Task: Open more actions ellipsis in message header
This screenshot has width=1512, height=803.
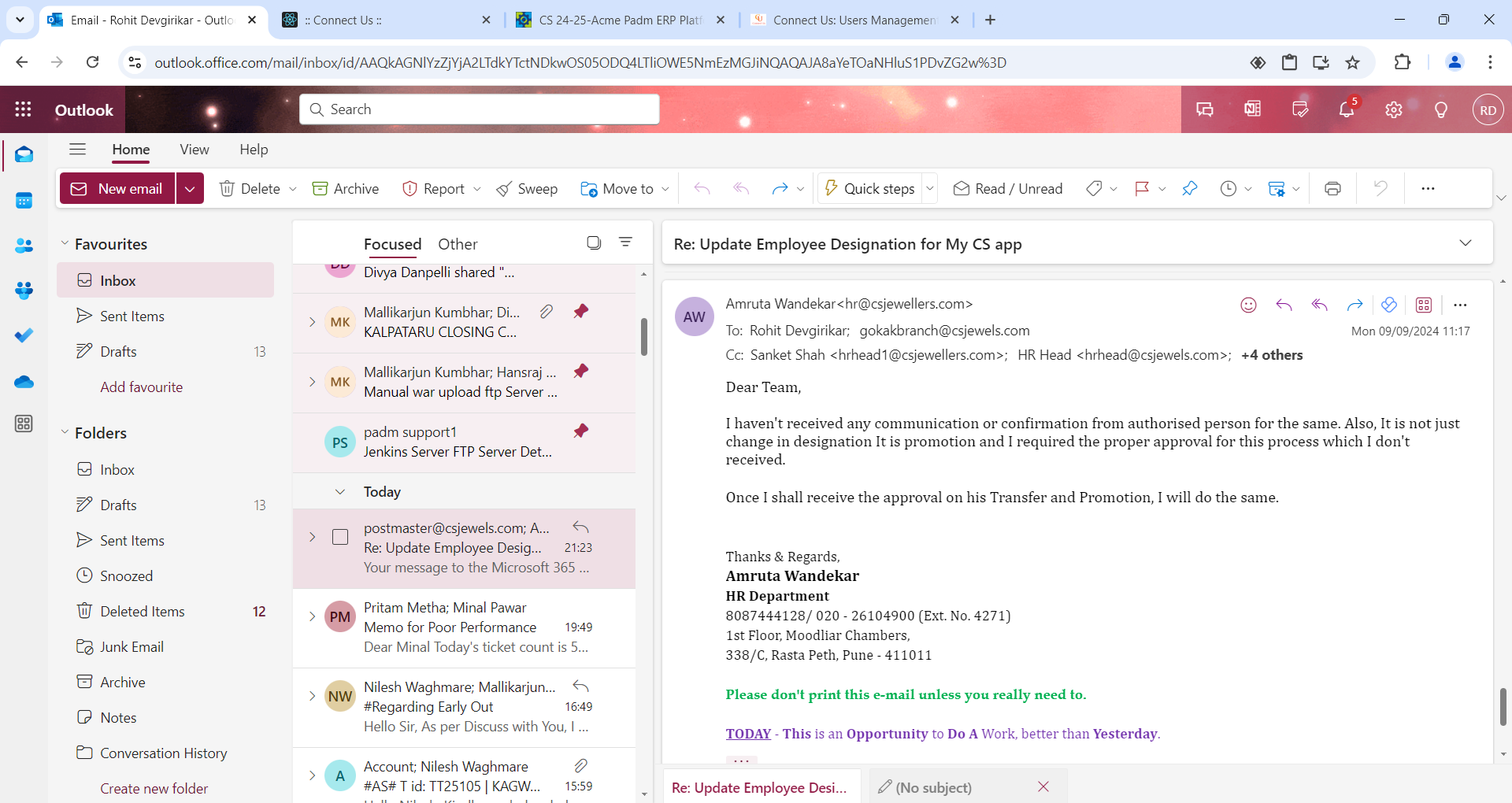Action: [1460, 305]
